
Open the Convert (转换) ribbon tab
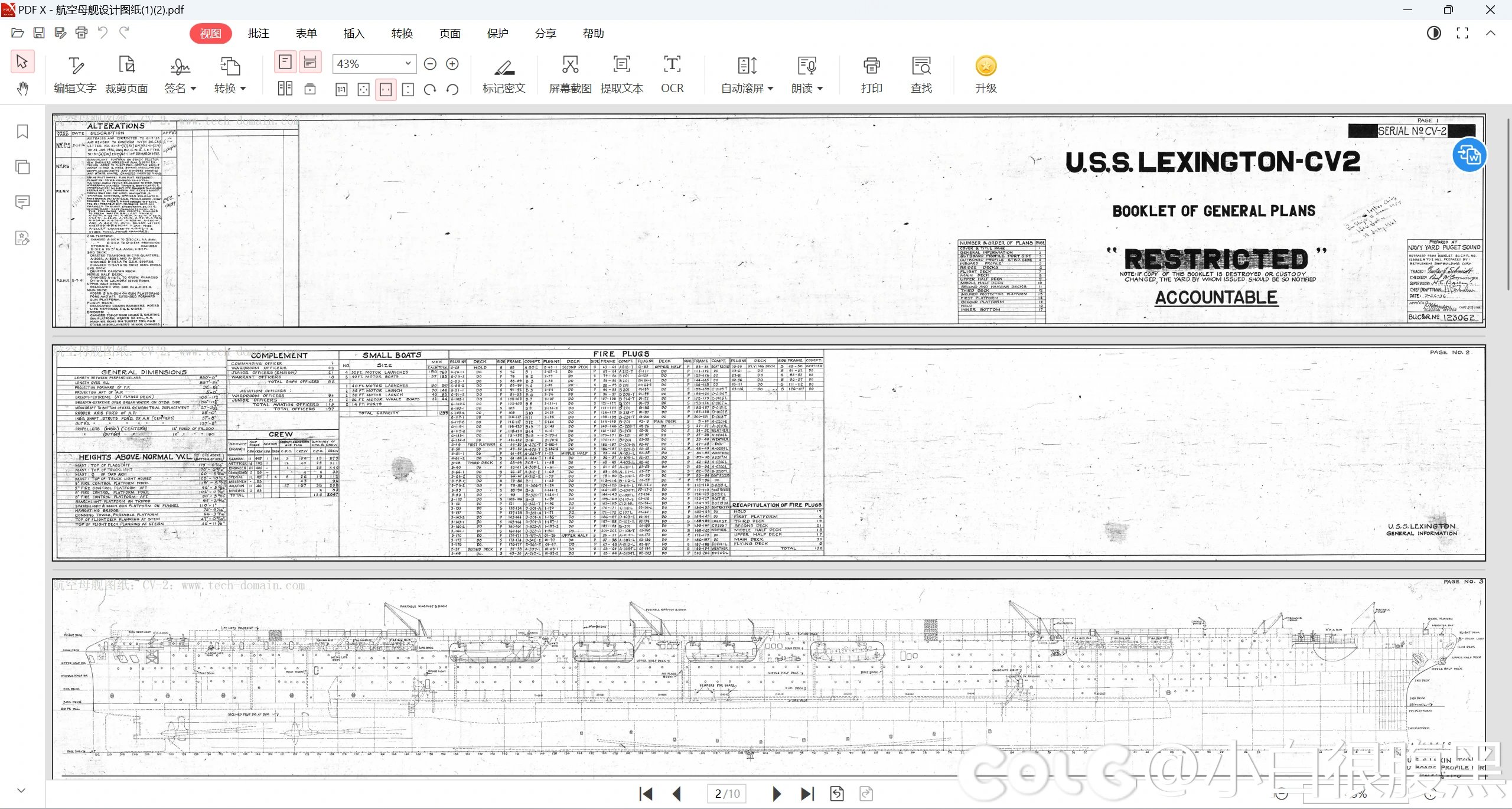click(x=402, y=34)
